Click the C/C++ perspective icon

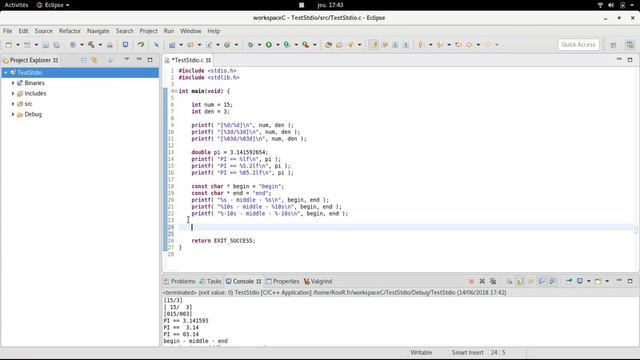[629, 44]
